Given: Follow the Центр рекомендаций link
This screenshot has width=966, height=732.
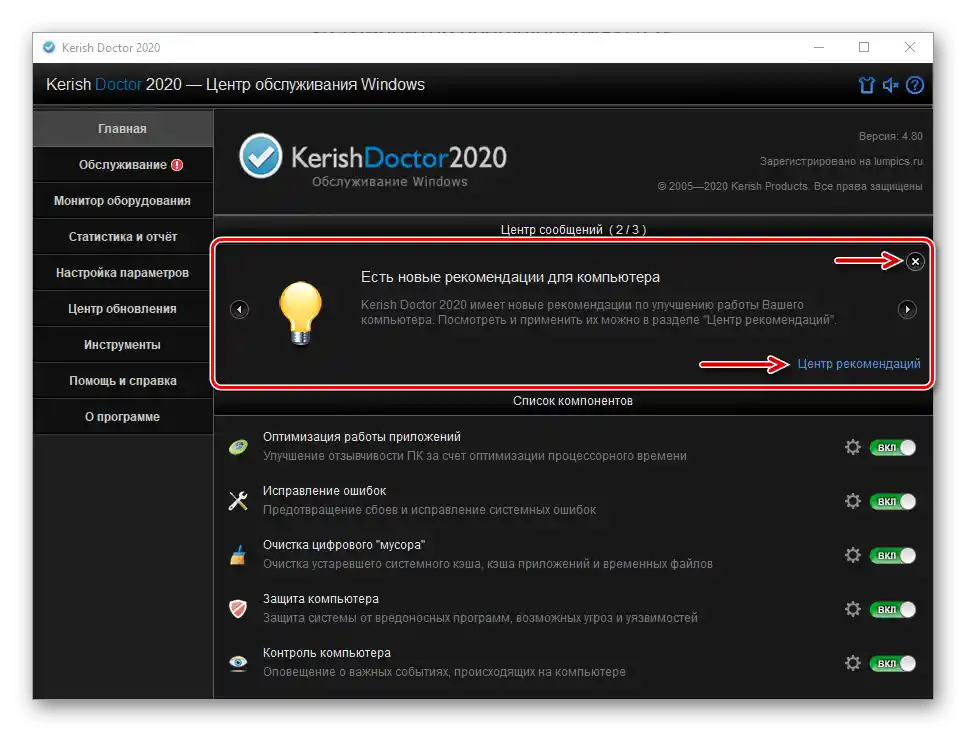Looking at the screenshot, I should click(x=859, y=364).
